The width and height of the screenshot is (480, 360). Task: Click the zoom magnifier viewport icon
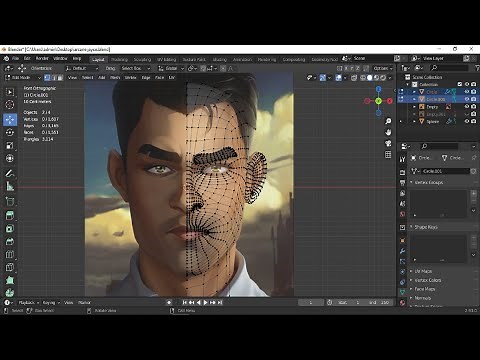click(388, 121)
